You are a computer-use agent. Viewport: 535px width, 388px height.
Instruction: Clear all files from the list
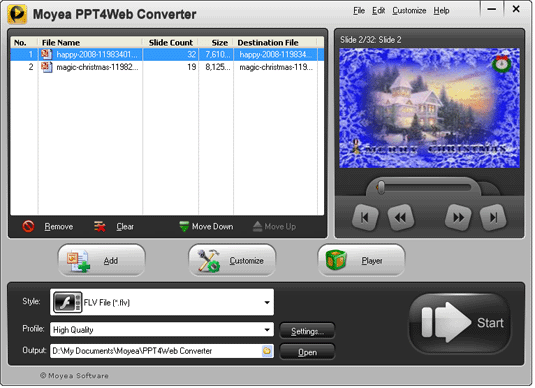pyautogui.click(x=114, y=226)
